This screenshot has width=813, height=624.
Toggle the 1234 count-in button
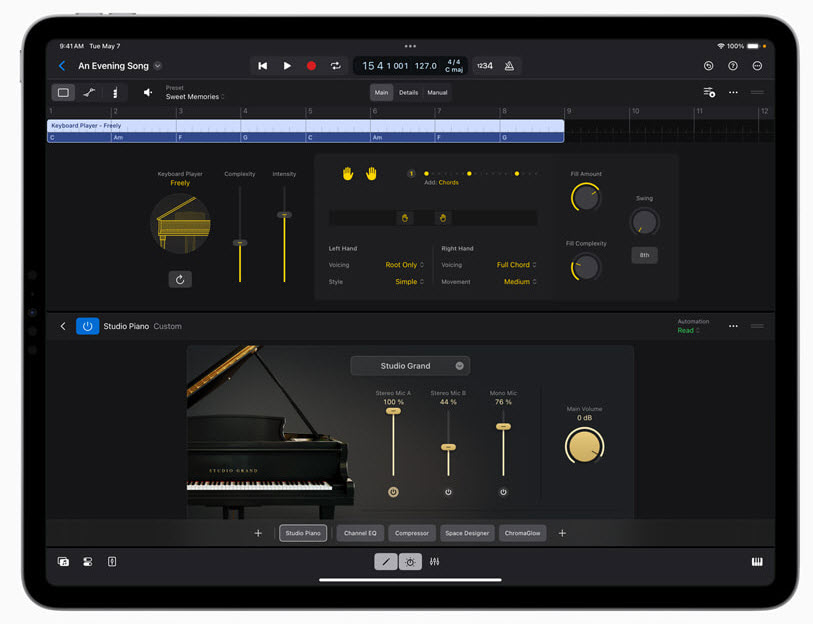coord(485,66)
